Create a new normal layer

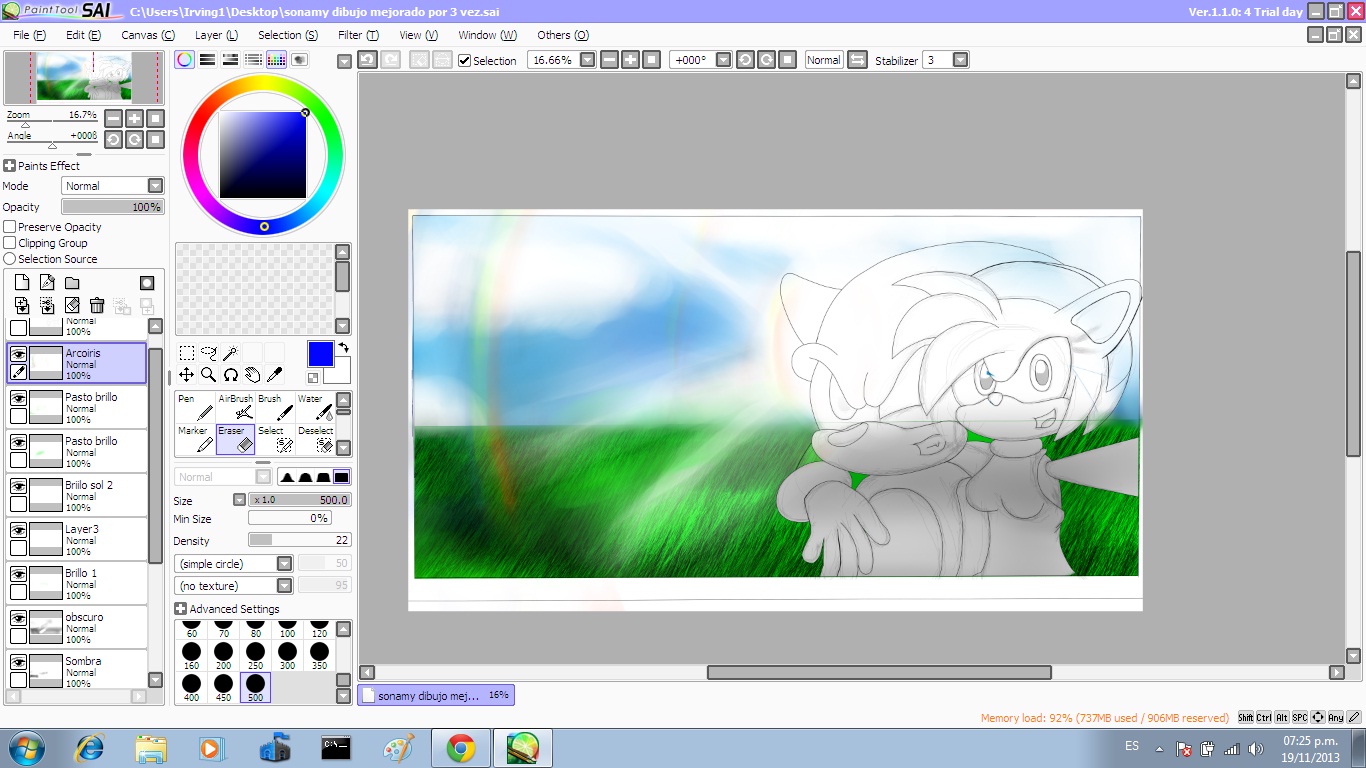coord(22,283)
